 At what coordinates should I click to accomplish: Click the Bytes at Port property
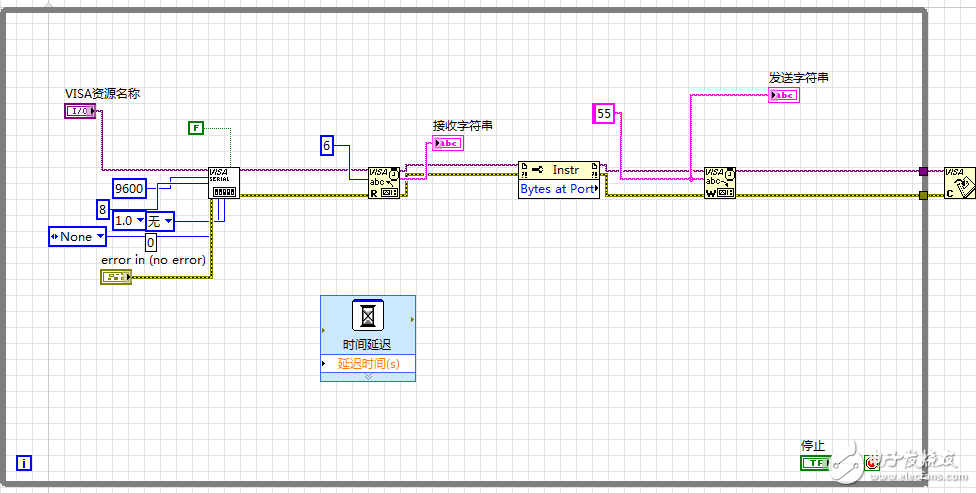(559, 189)
